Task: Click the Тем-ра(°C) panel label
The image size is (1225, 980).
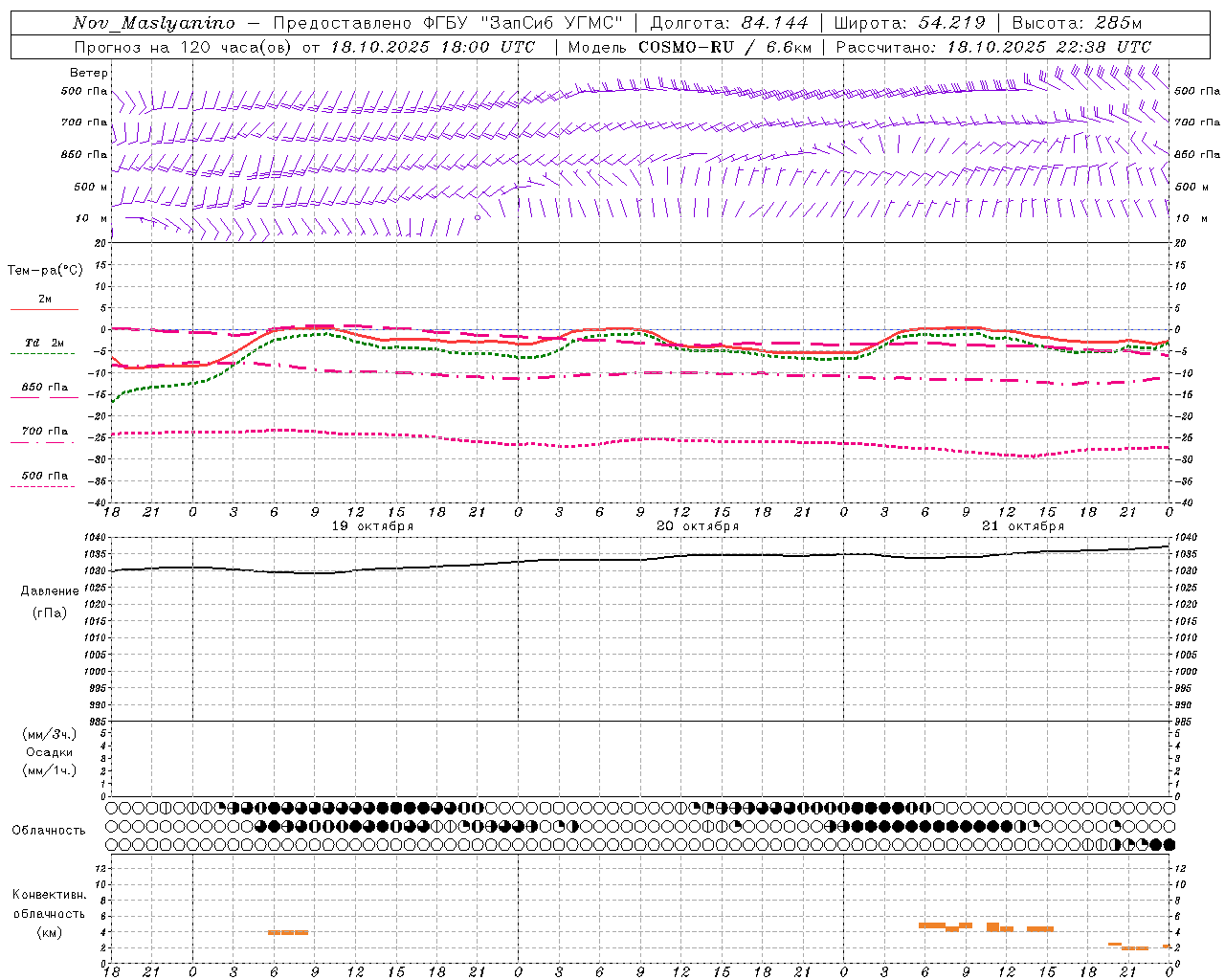Action: pyautogui.click(x=45, y=271)
